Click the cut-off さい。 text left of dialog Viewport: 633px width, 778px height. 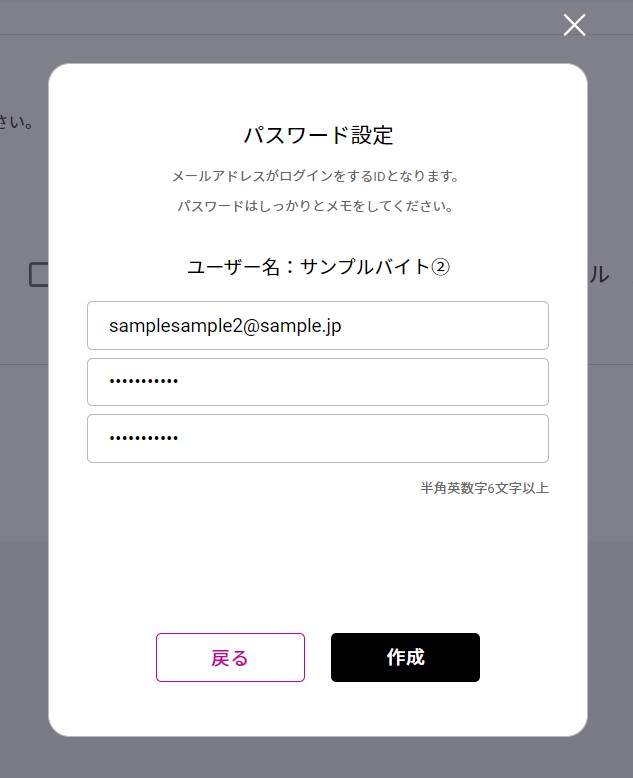click(17, 123)
